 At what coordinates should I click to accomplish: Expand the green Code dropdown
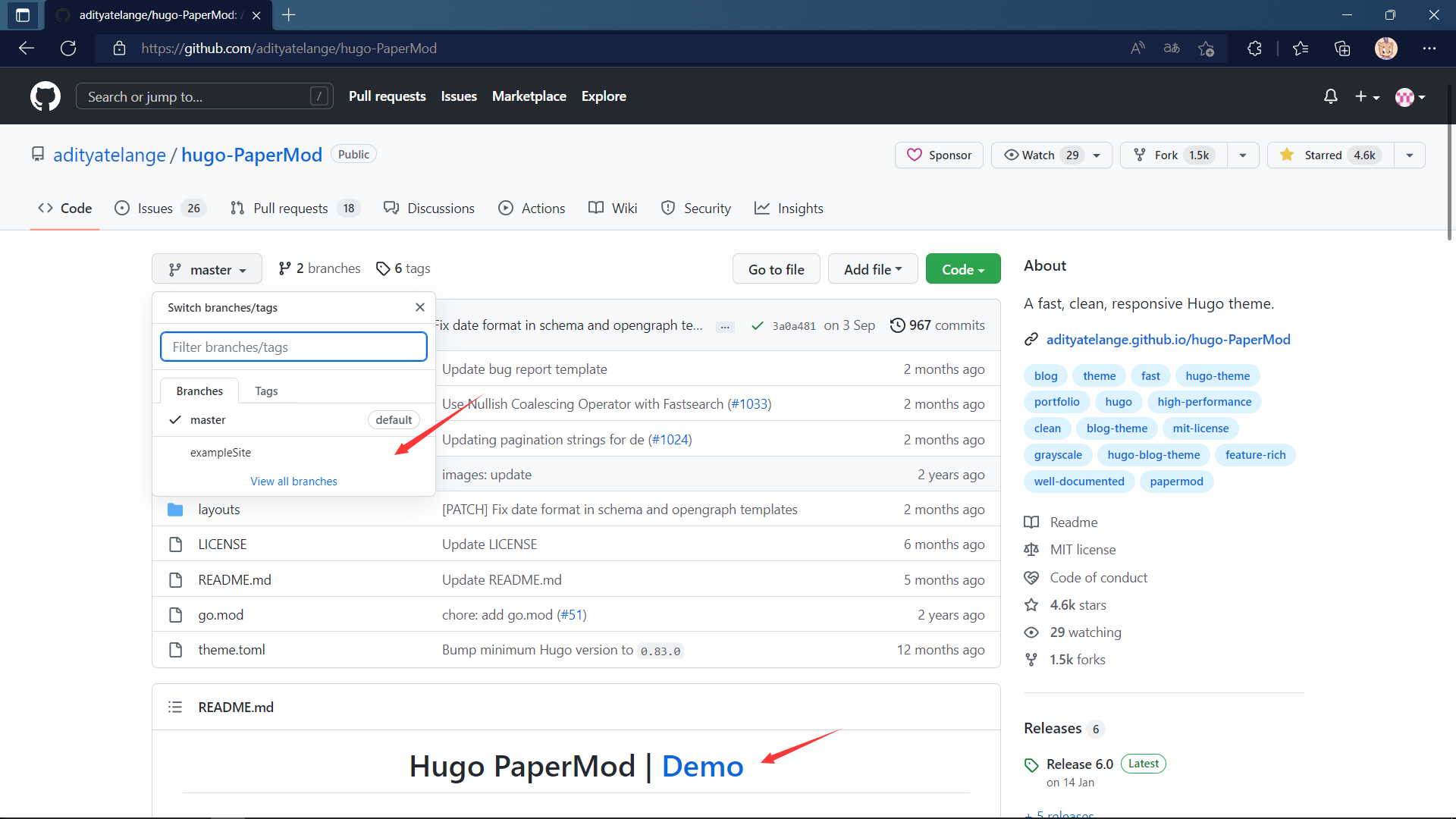tap(962, 269)
